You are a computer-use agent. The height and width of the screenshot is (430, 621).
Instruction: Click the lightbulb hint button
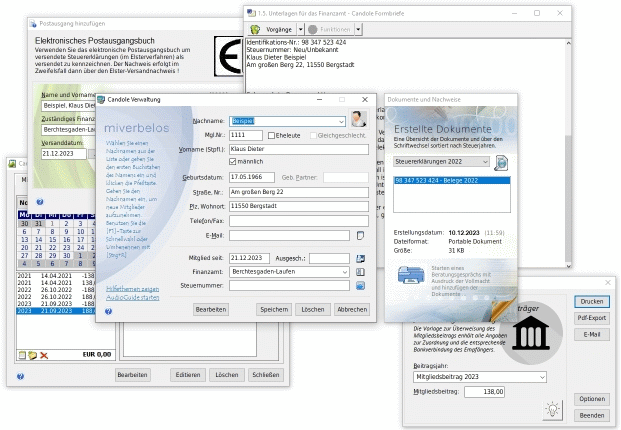tap(551, 409)
